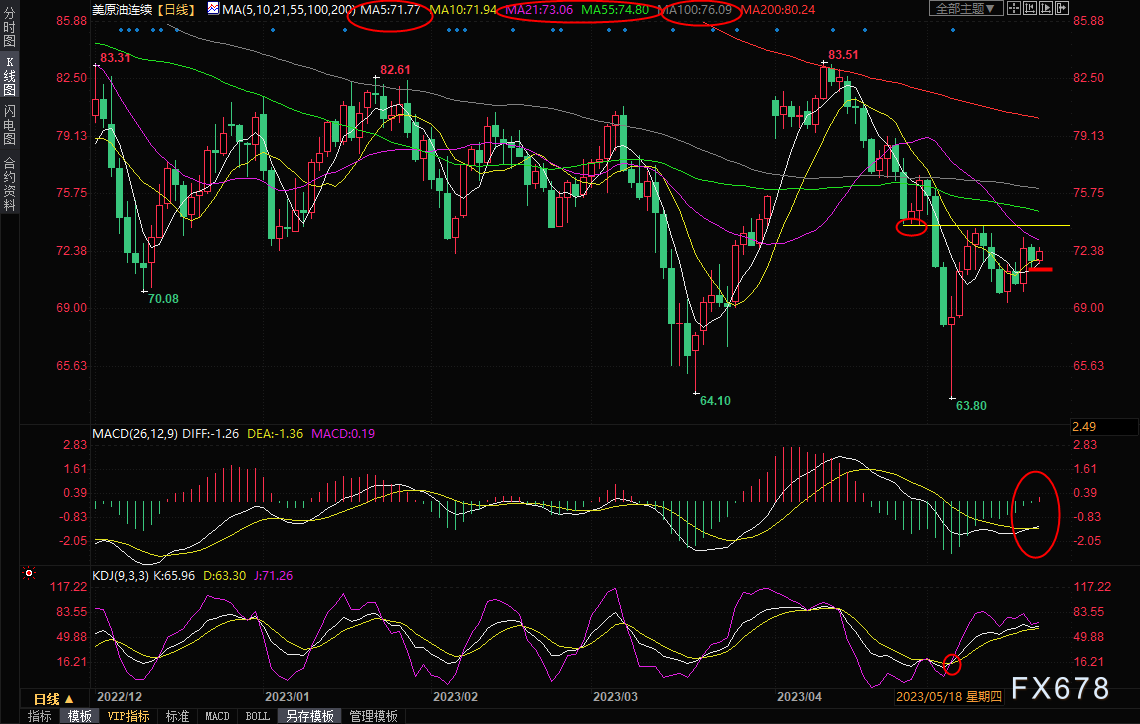This screenshot has width=1140, height=724.
Task: Open 管理模板 template manager
Action: click(x=374, y=716)
